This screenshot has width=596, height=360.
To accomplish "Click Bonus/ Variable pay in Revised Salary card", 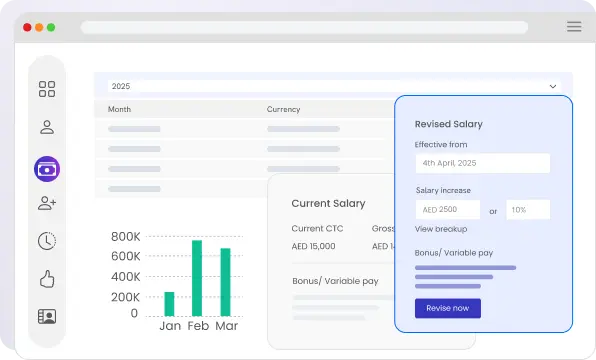I will tap(454, 253).
